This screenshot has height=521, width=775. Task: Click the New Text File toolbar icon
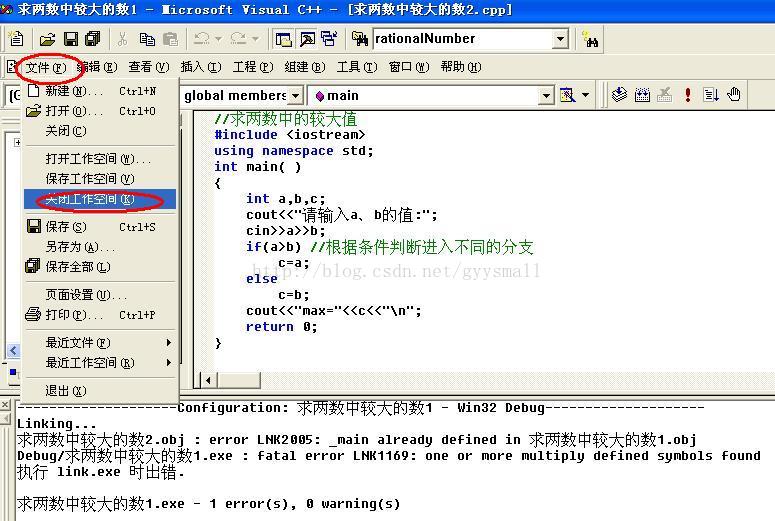(x=16, y=39)
